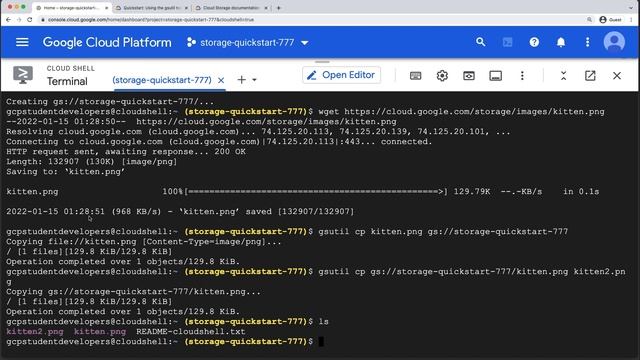The image size is (640, 360).
Task: Open Cloud Shell terminal settings gear
Action: tap(442, 76)
